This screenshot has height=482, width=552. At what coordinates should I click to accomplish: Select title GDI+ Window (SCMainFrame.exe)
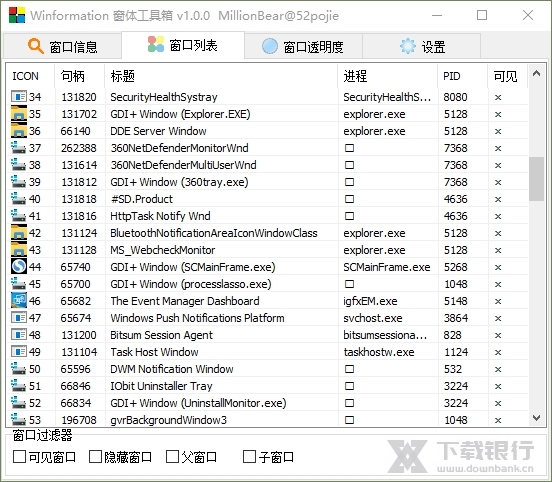[x=193, y=267]
